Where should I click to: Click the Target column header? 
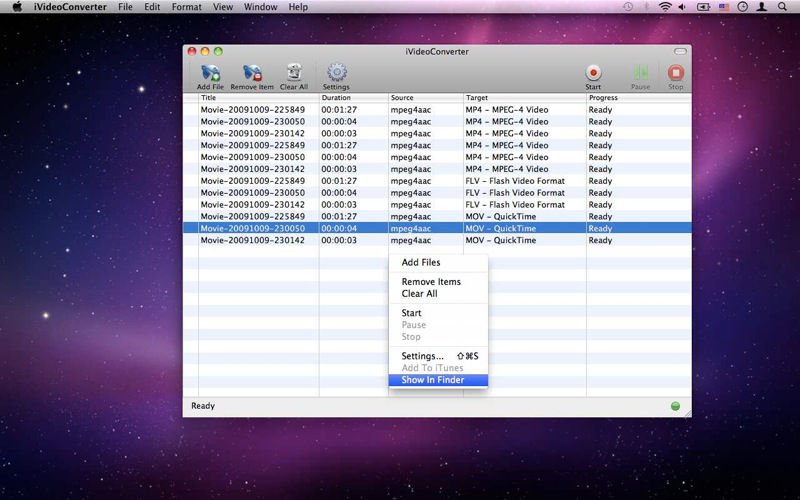pyautogui.click(x=525, y=97)
